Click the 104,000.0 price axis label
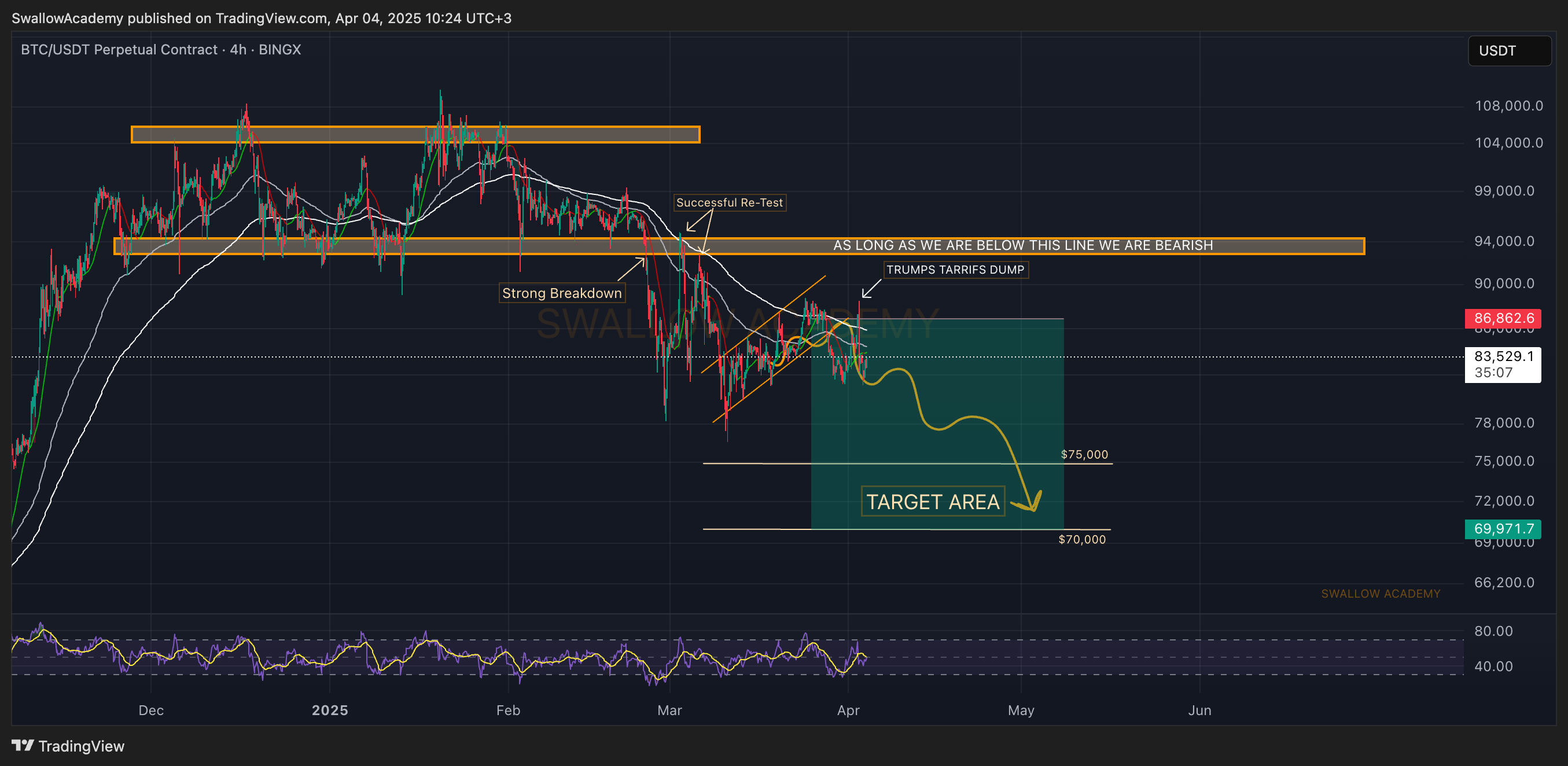Image resolution: width=1568 pixels, height=766 pixels. click(x=1508, y=143)
